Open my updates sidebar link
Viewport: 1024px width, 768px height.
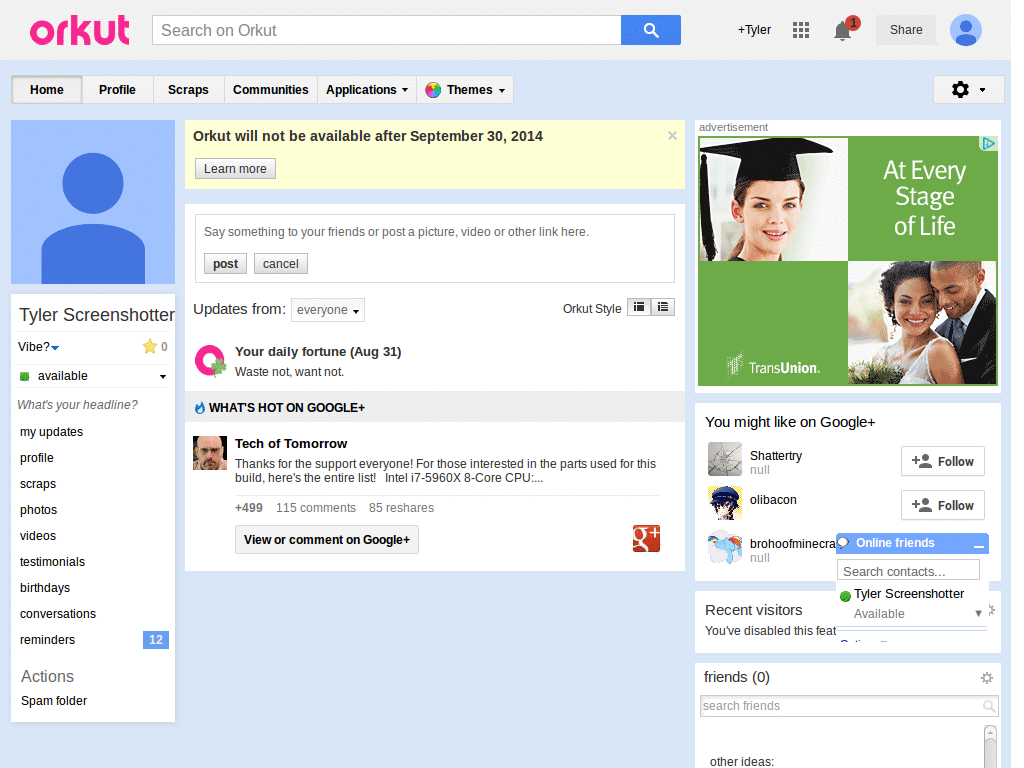pyautogui.click(x=52, y=432)
